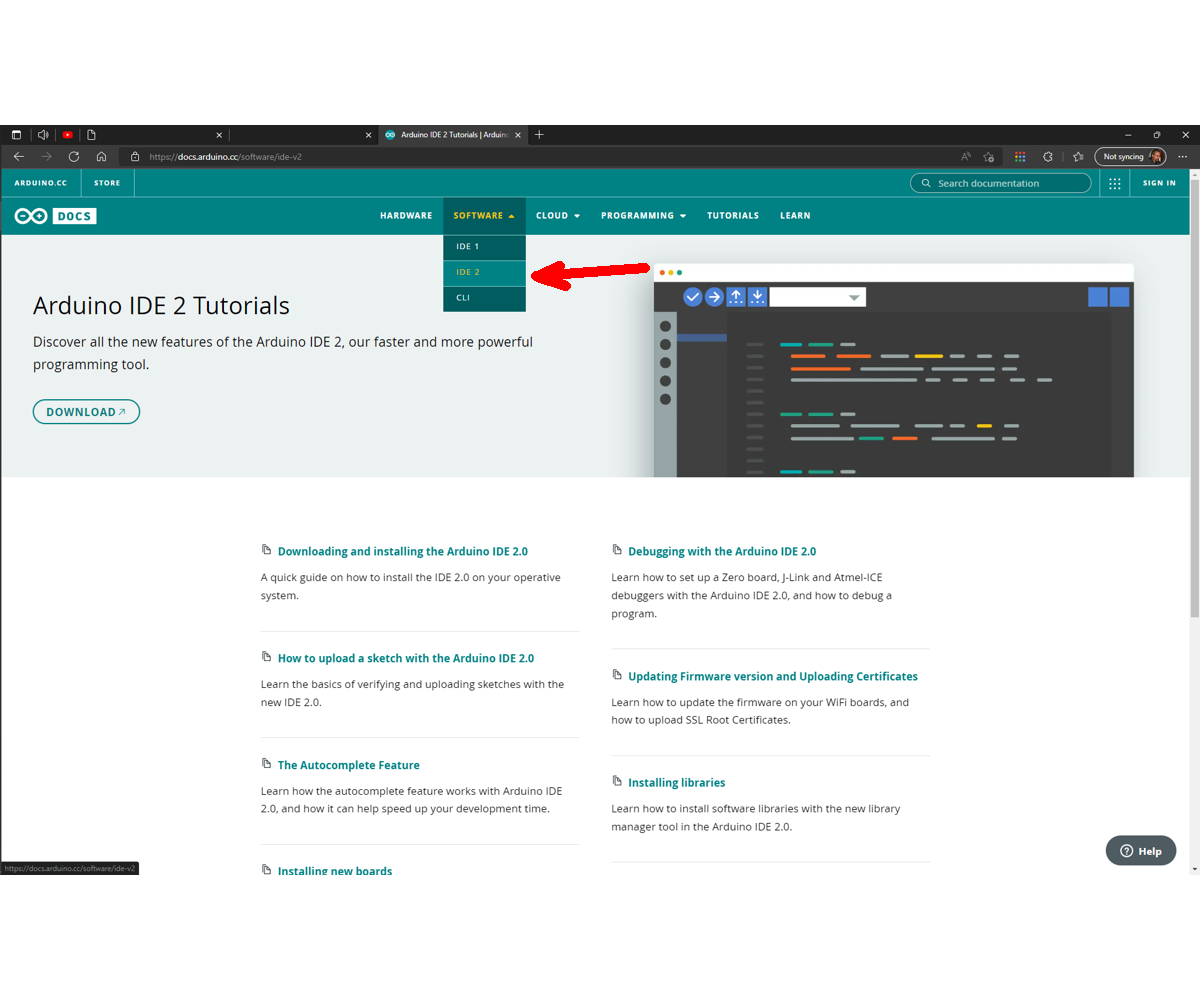The height and width of the screenshot is (1000, 1200).
Task: Open the search documentation magnifier icon
Action: point(925,183)
